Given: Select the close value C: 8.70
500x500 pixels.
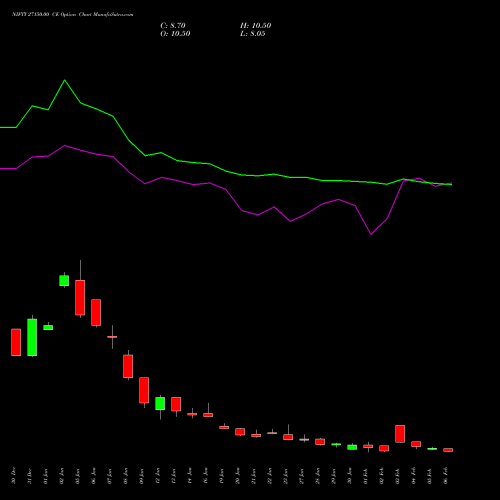Looking at the screenshot, I should [173, 26].
